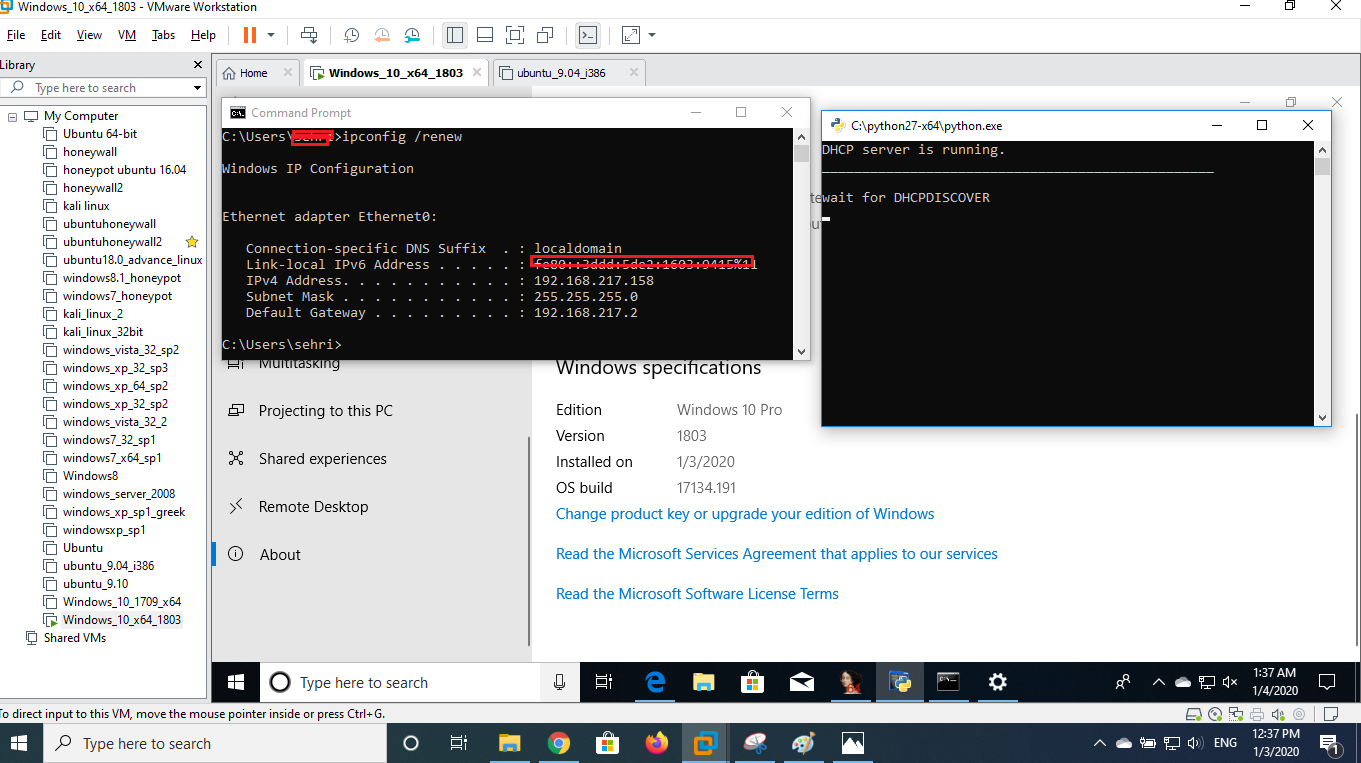Click the favorite star next to ubuntuhoneywall2
The image size is (1361, 763).
click(x=192, y=242)
